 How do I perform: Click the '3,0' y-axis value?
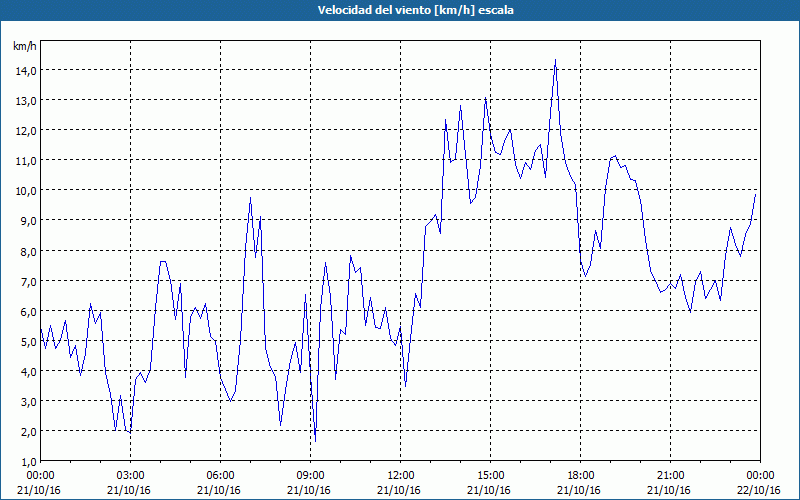(28, 402)
